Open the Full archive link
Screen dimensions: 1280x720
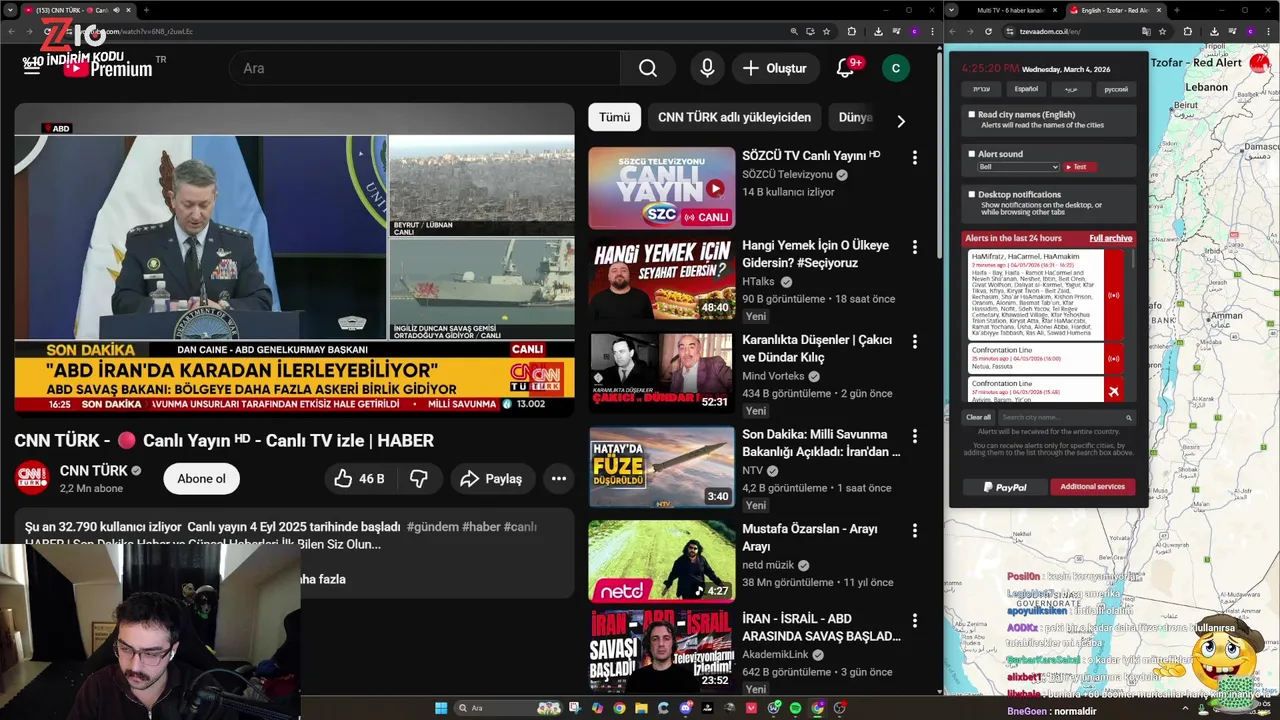[x=1110, y=238]
